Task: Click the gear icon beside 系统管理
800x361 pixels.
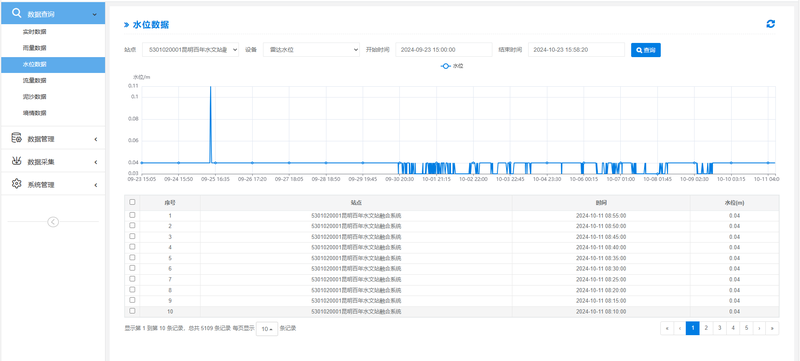Action: point(16,184)
